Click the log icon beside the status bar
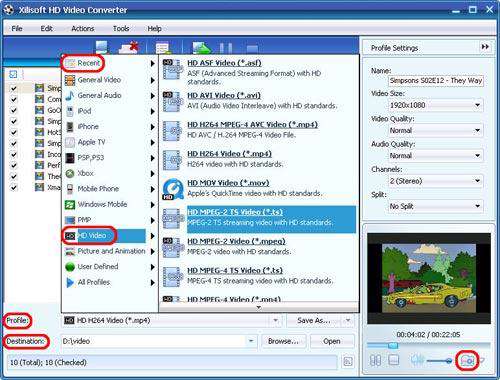 pyautogui.click(x=348, y=362)
